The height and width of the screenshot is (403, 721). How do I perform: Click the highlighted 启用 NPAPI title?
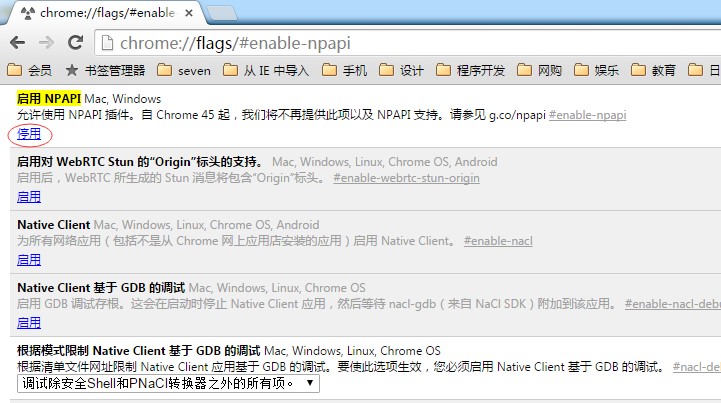[x=49, y=98]
